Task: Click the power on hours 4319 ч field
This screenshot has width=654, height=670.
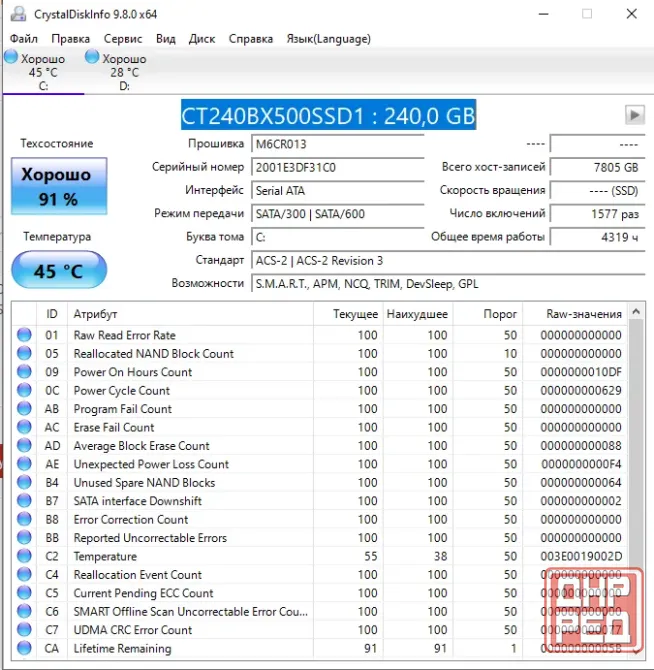Action: pos(597,237)
